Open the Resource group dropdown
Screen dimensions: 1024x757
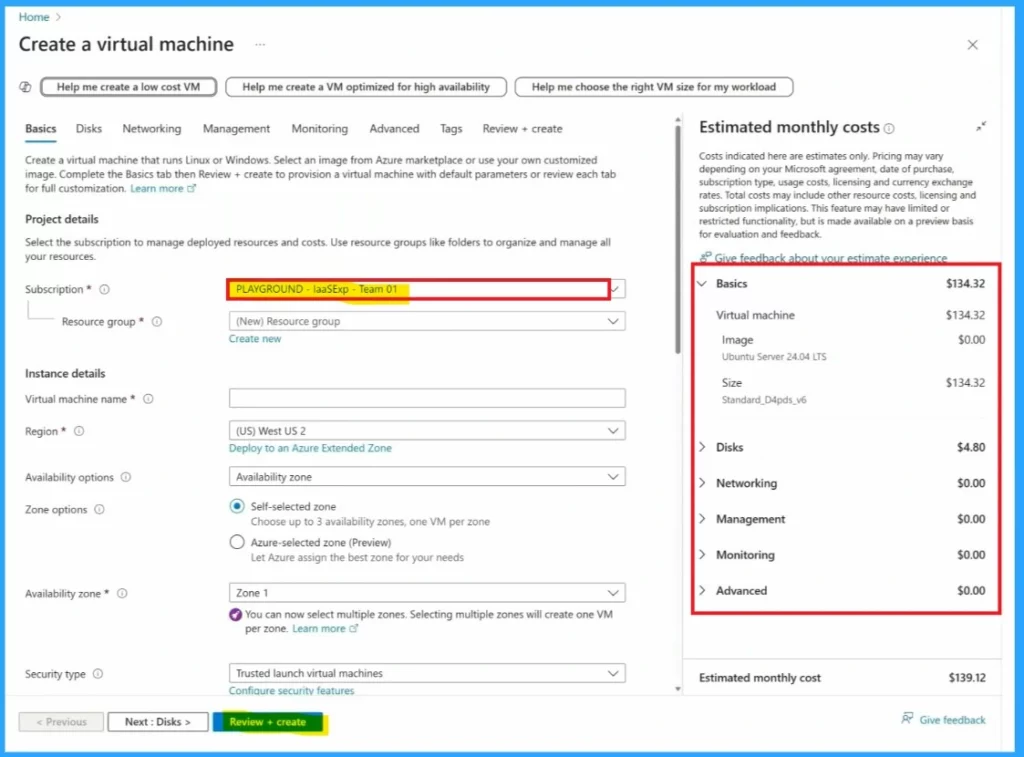[x=426, y=321]
